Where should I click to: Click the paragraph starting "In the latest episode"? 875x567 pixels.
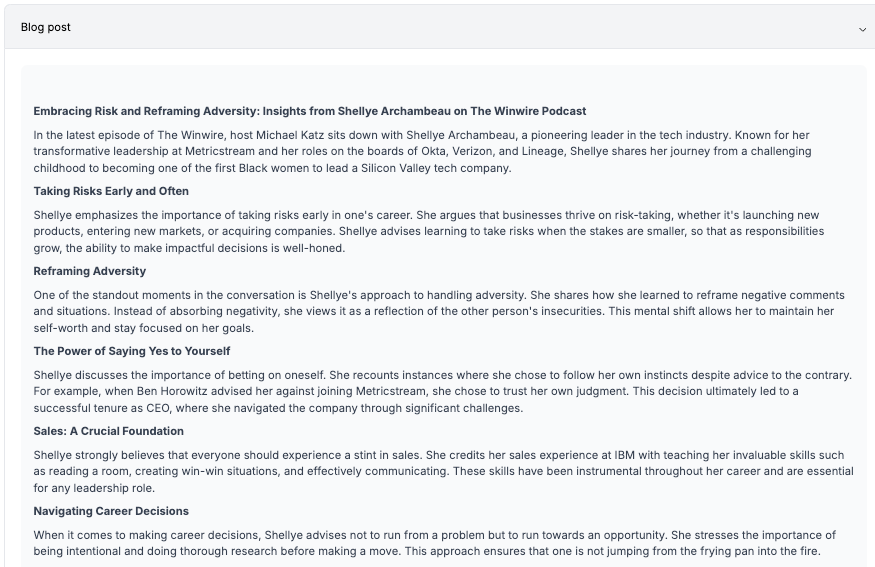click(422, 151)
